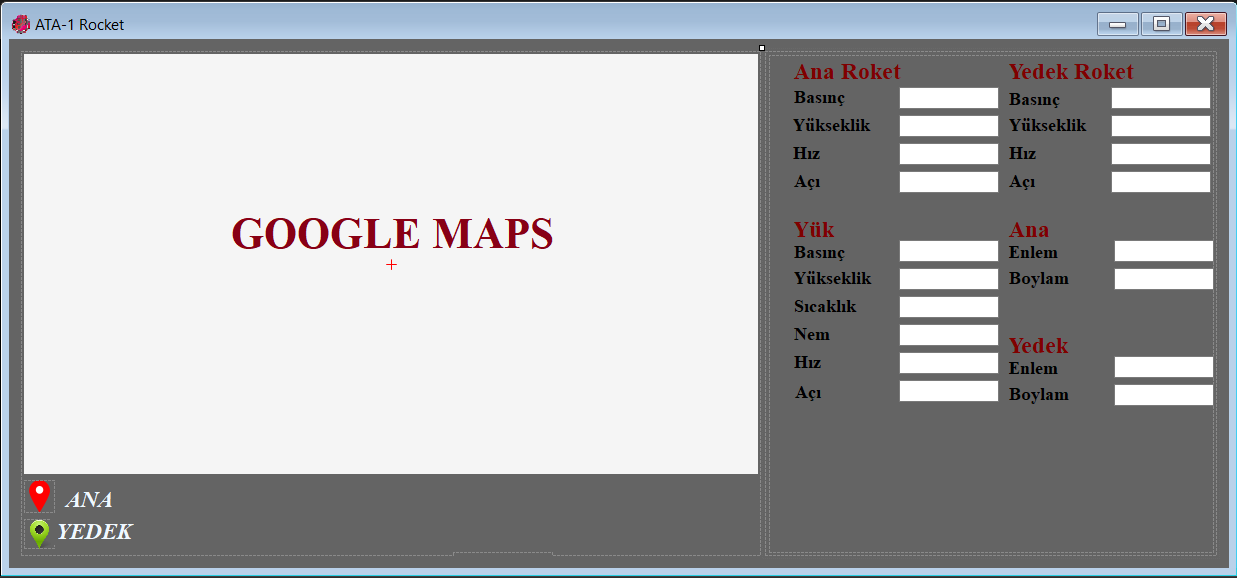Click the Yedek Roket Açı input field
The height and width of the screenshot is (578, 1237).
point(1161,182)
